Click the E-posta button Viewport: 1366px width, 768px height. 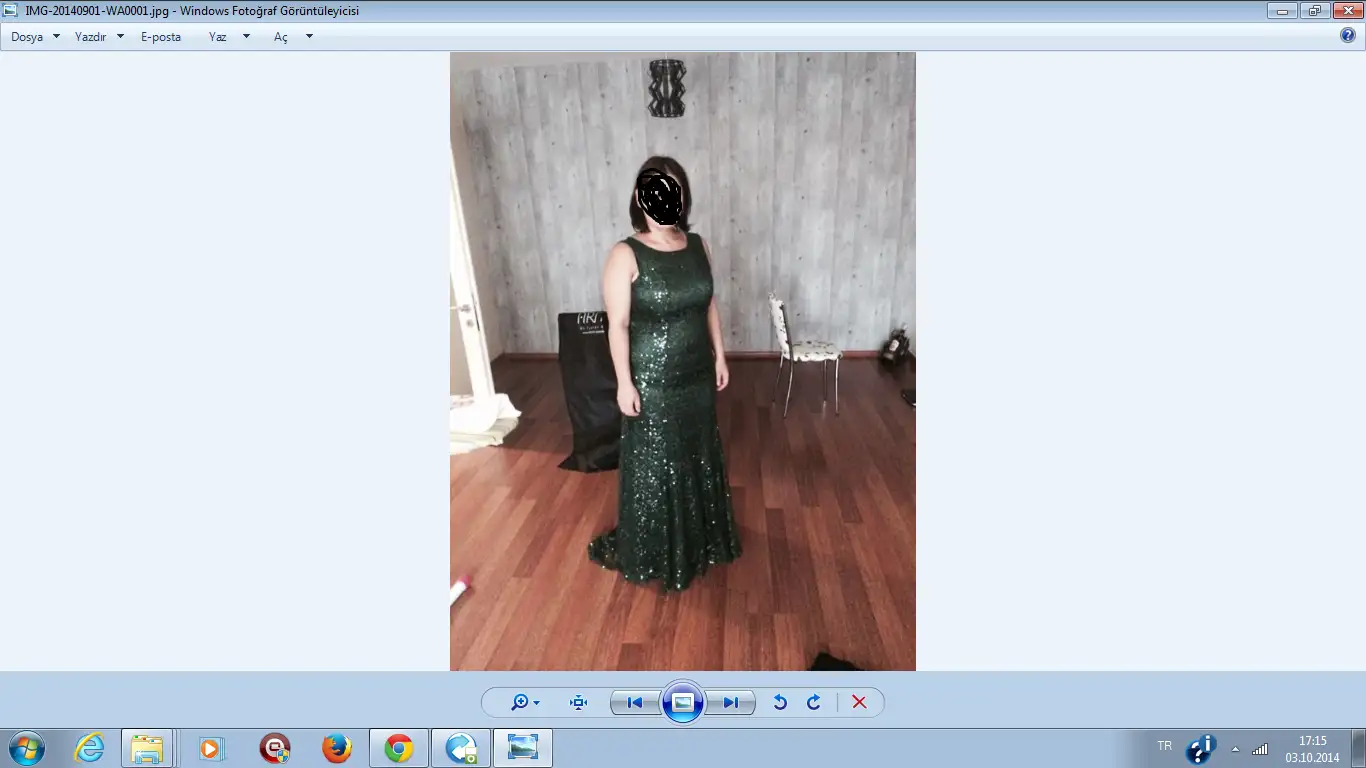(161, 37)
